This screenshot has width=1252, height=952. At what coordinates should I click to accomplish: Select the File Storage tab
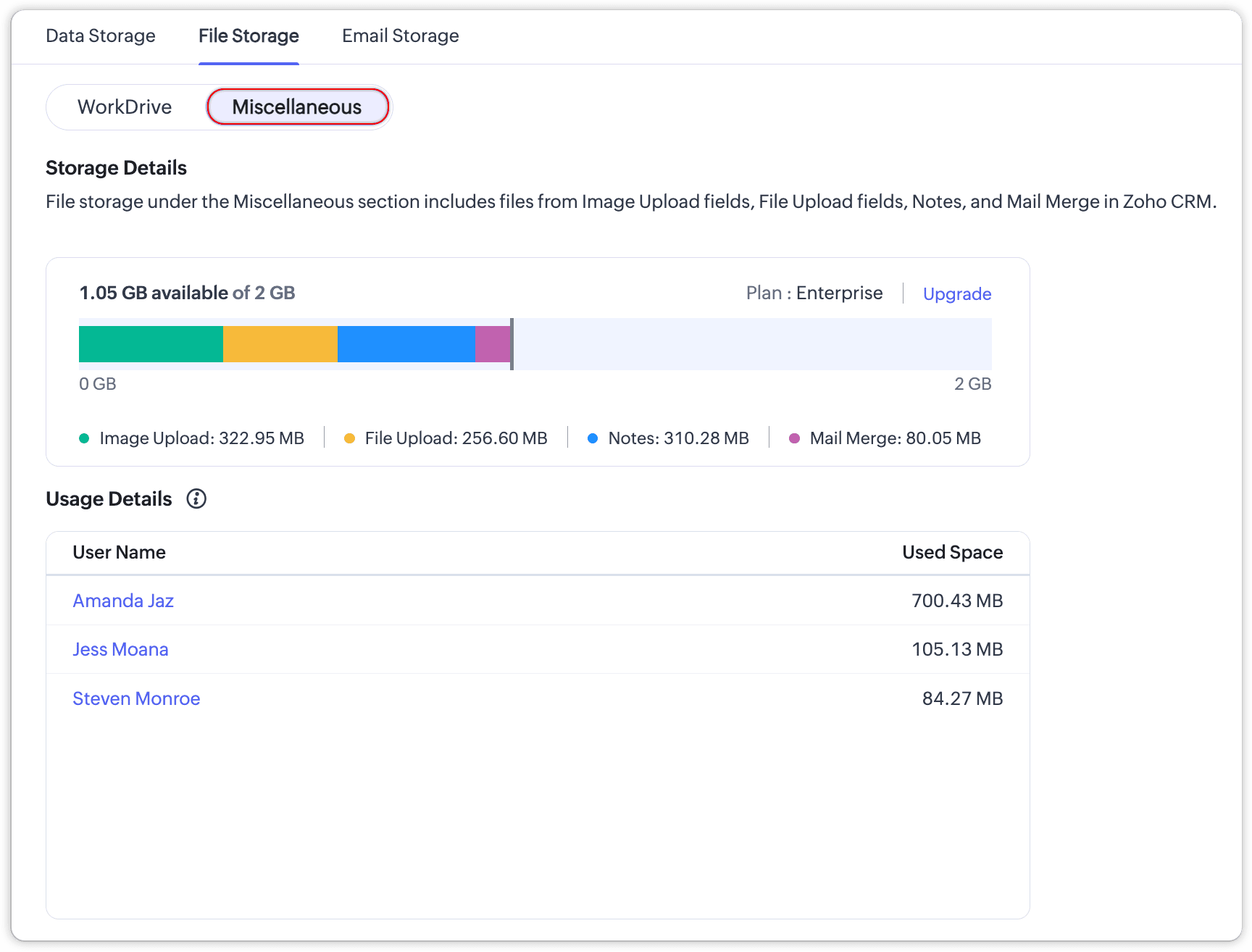pyautogui.click(x=249, y=36)
